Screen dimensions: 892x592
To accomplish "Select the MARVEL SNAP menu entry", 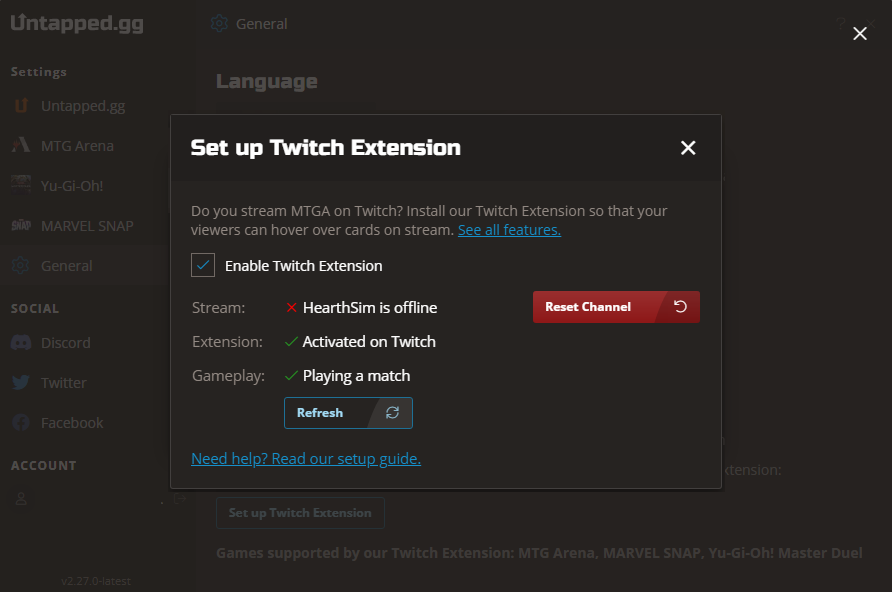I will (87, 226).
